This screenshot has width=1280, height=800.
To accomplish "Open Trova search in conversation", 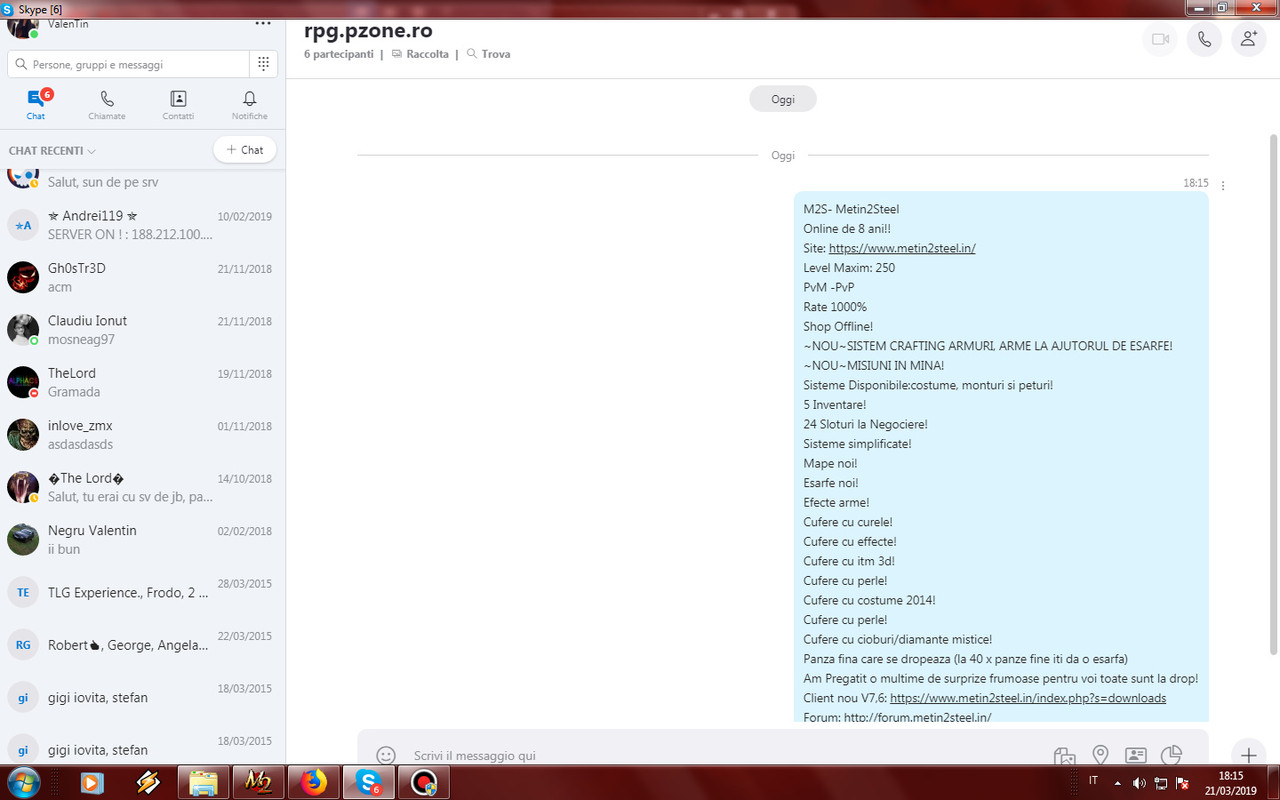I will tap(488, 54).
